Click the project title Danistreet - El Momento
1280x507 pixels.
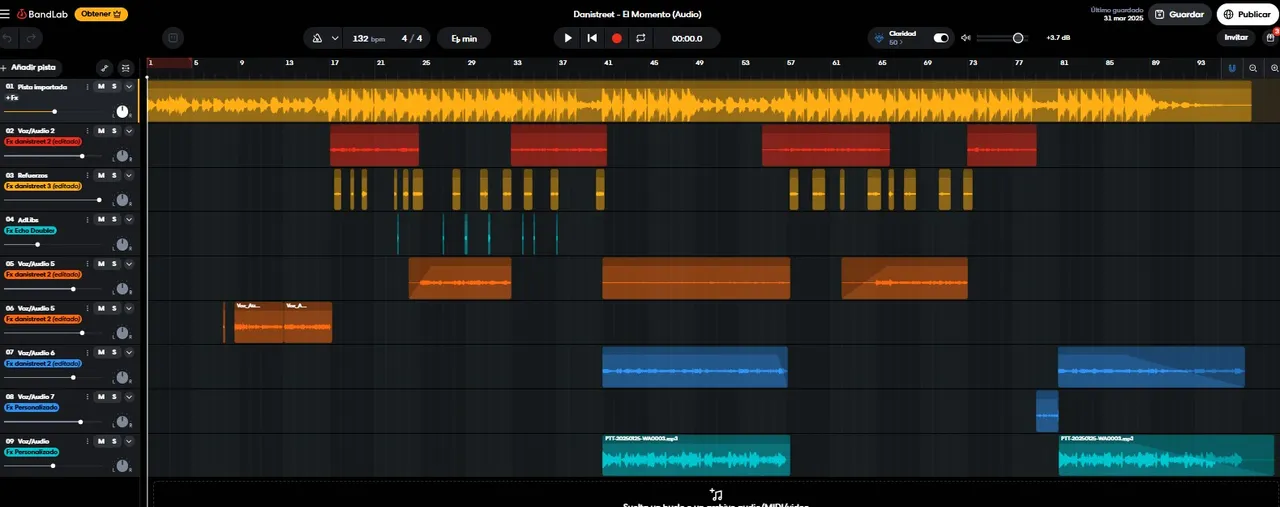pyautogui.click(x=637, y=14)
